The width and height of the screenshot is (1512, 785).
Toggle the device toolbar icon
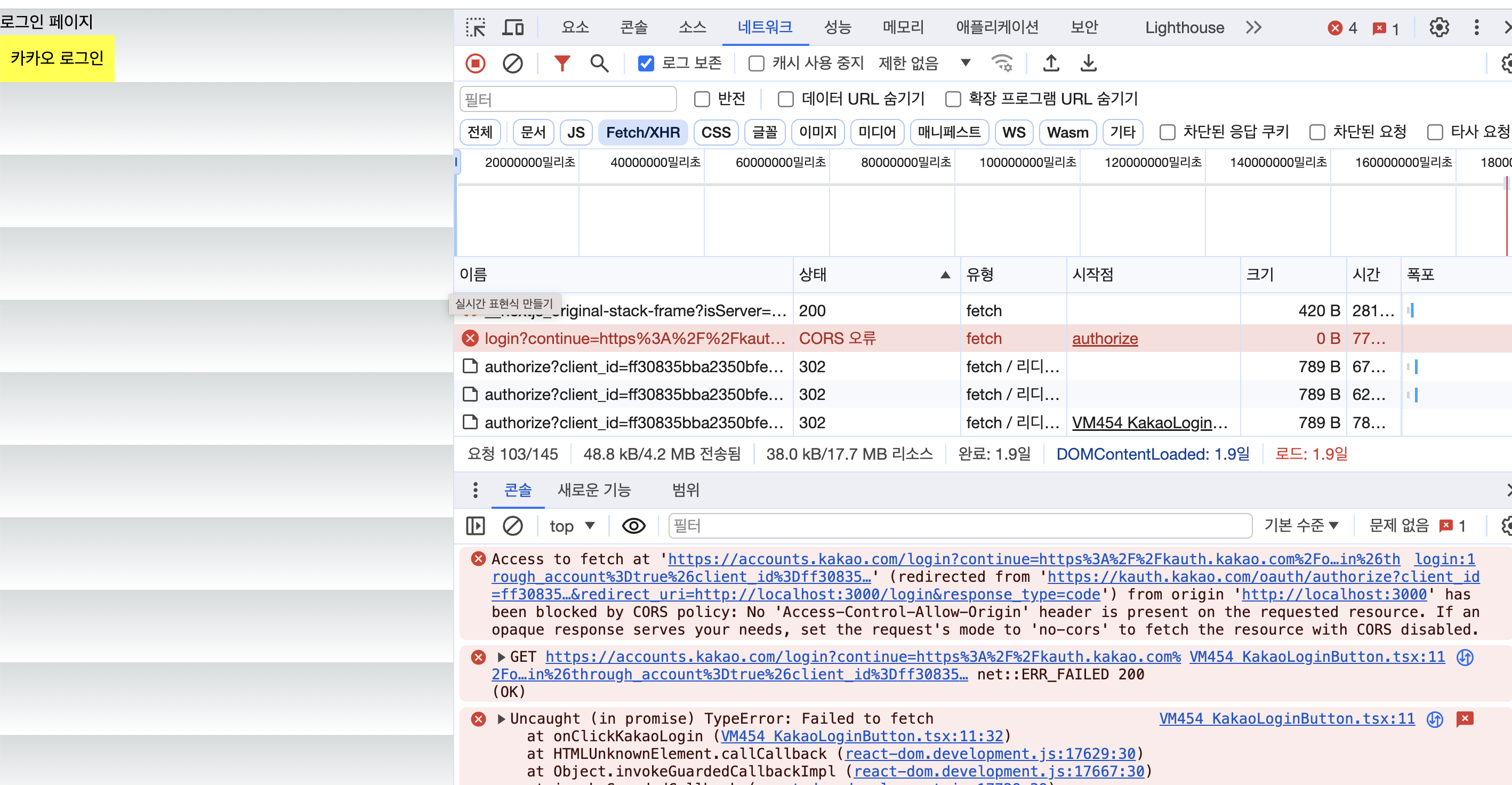[513, 28]
